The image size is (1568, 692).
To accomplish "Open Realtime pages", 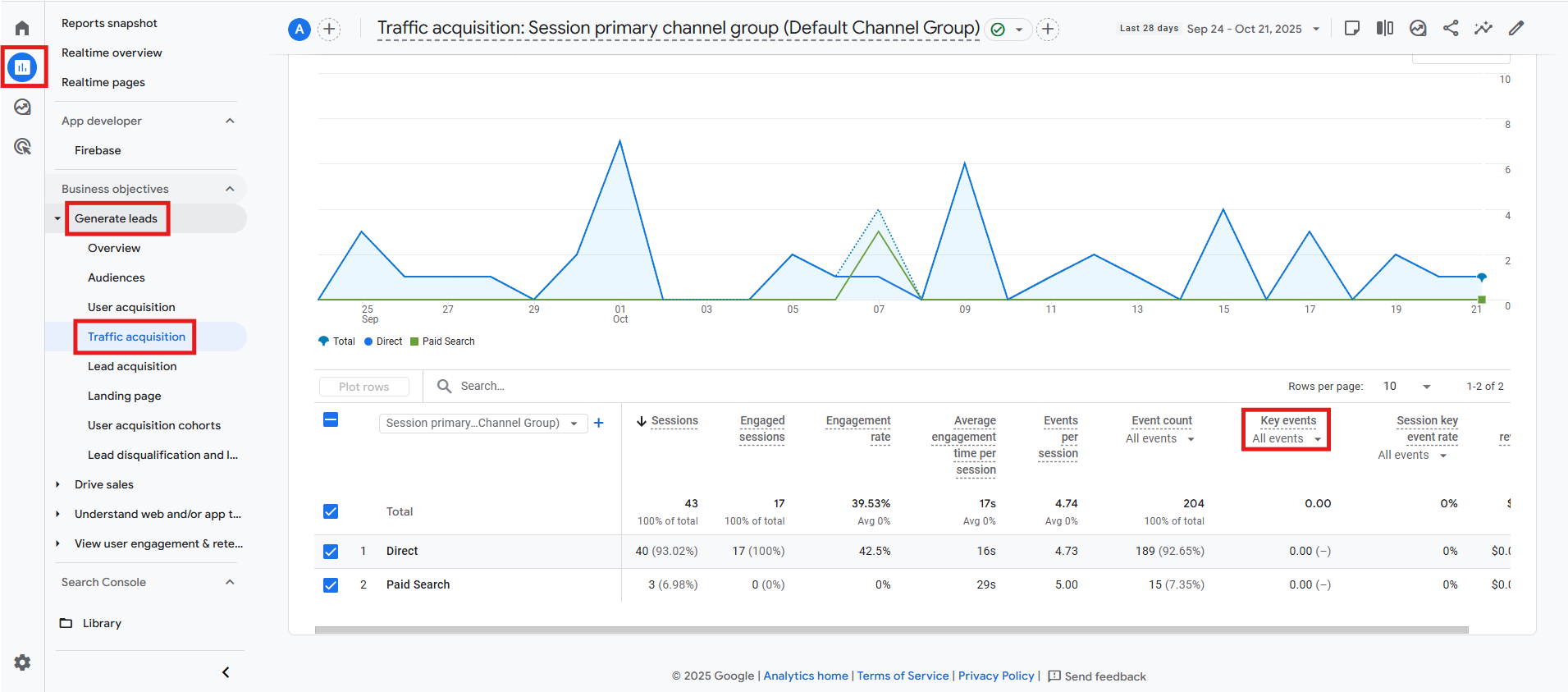I will tap(103, 82).
